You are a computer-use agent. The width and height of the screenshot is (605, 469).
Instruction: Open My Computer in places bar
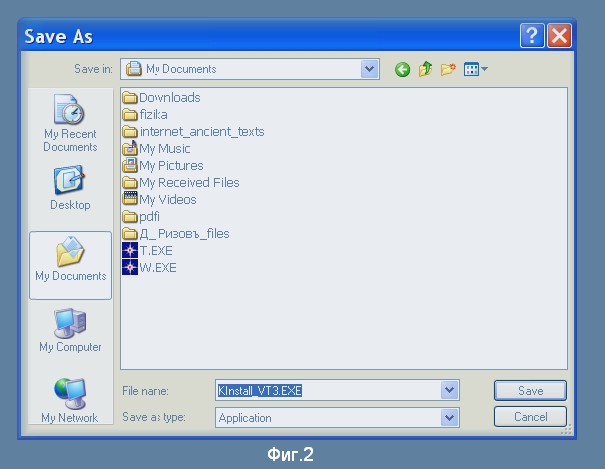coord(70,332)
